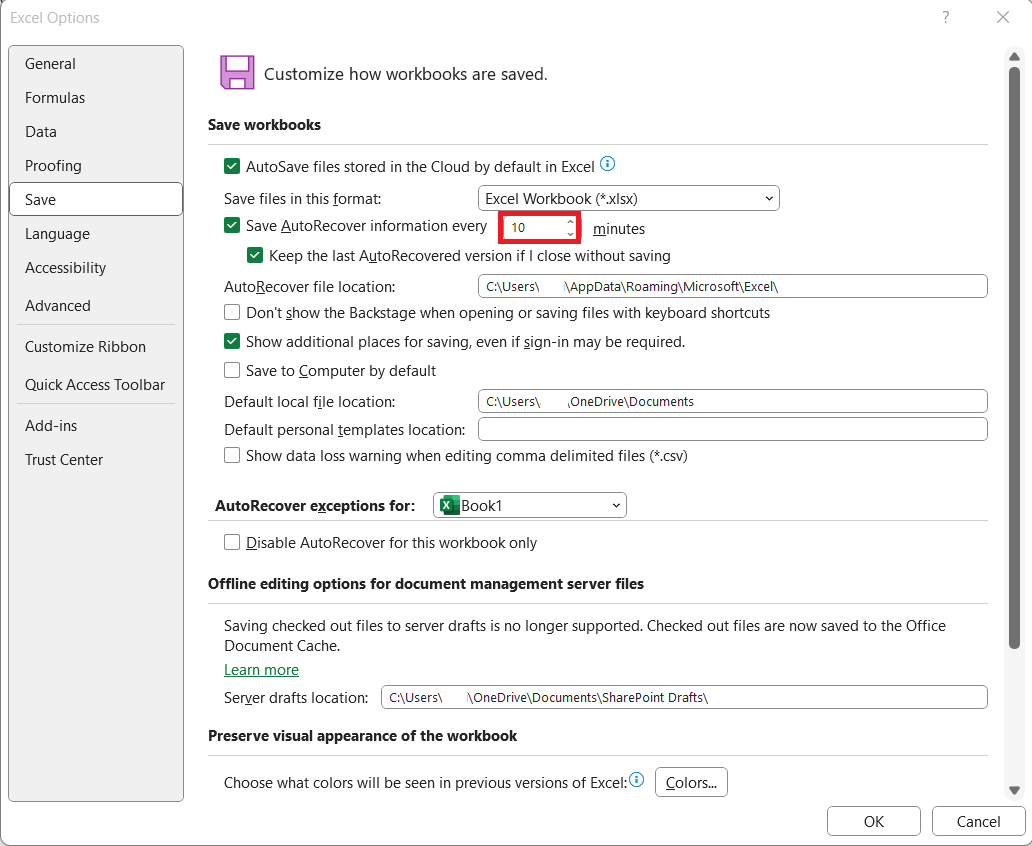Viewport: 1032px width, 846px height.
Task: Click Default personal templates location field
Action: coord(733,429)
